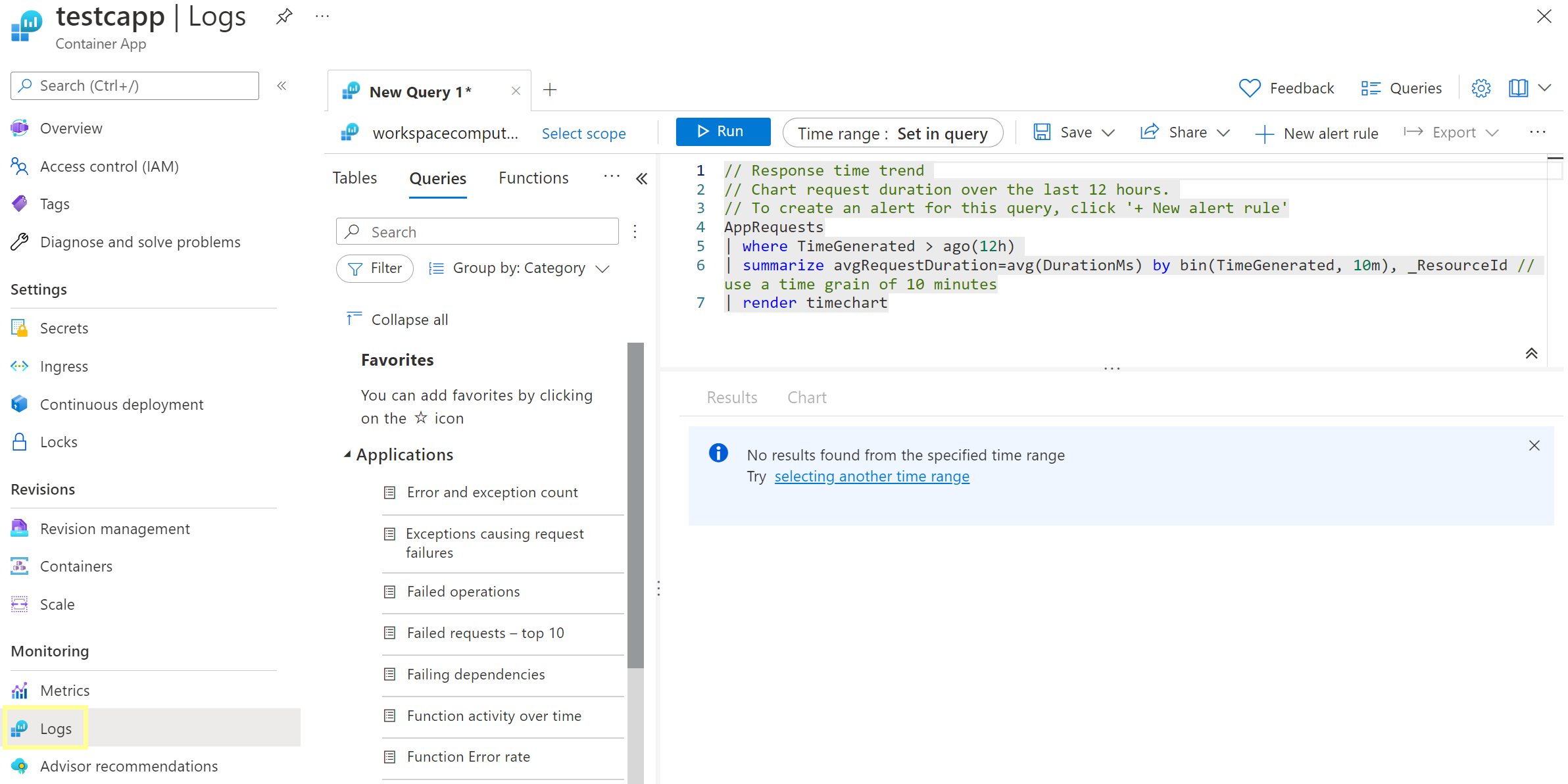Open Error and exception count query

coord(492,492)
